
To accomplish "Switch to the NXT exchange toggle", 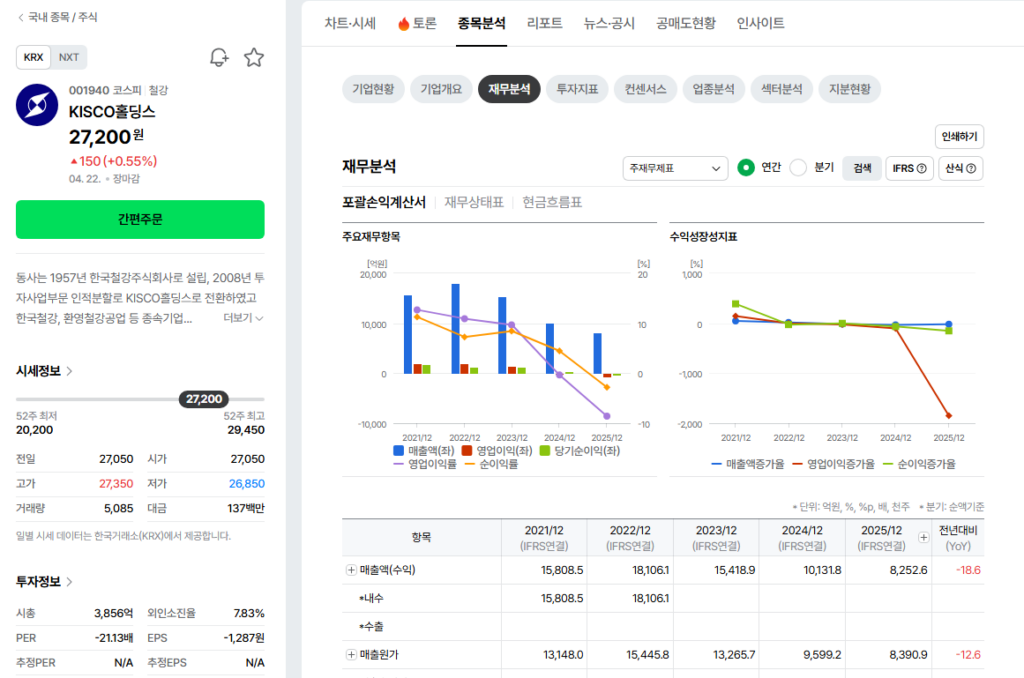I will point(69,57).
